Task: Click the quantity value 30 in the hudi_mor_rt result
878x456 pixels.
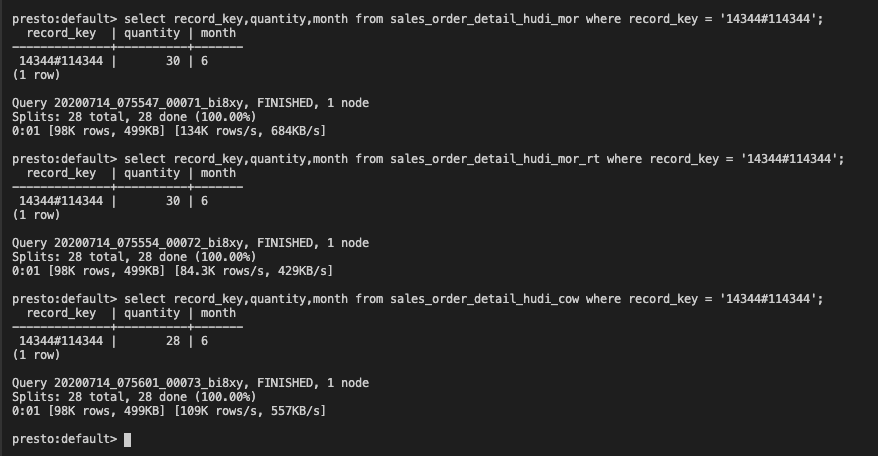Action: coord(173,201)
